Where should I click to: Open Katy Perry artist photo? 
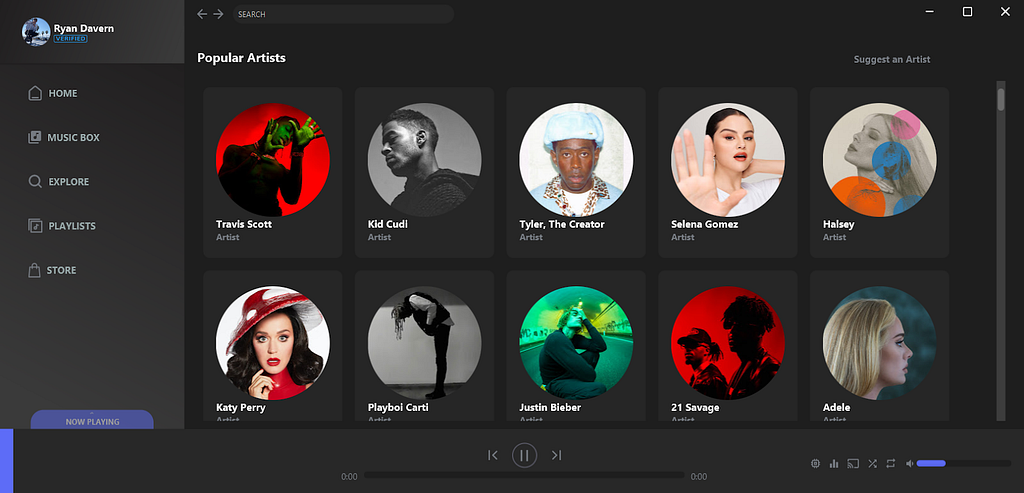point(273,342)
